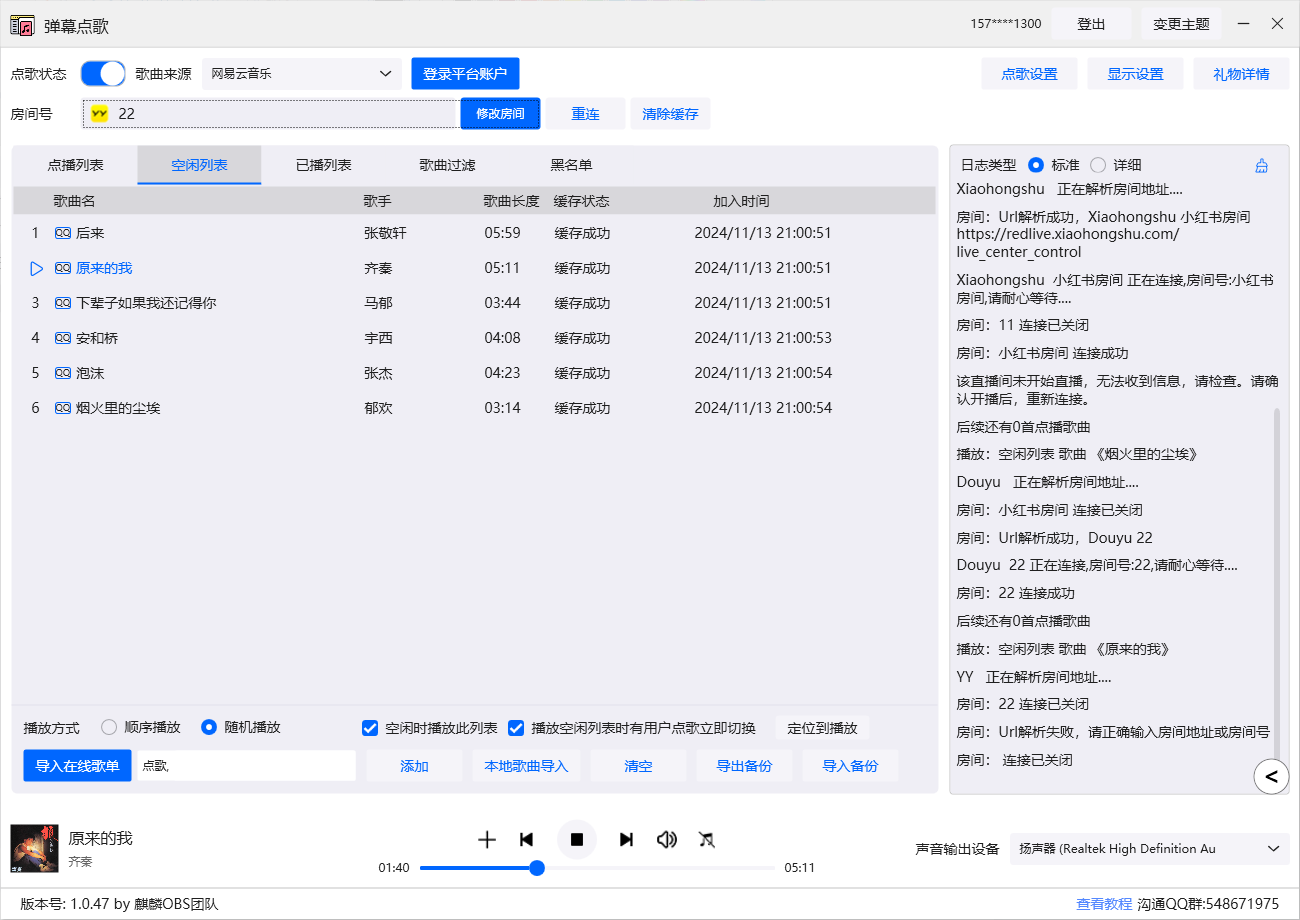Click the music source icon beside 后来
This screenshot has width=1300, height=920.
tap(62, 233)
